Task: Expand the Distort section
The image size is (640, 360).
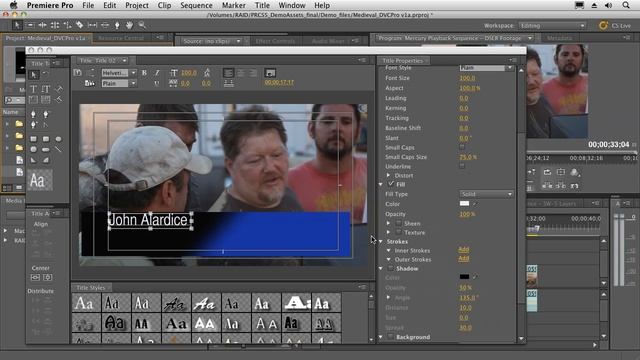Action: (389, 175)
